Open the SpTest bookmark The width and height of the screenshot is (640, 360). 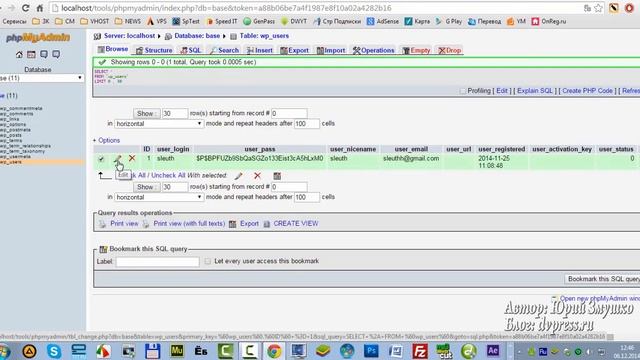click(x=186, y=21)
